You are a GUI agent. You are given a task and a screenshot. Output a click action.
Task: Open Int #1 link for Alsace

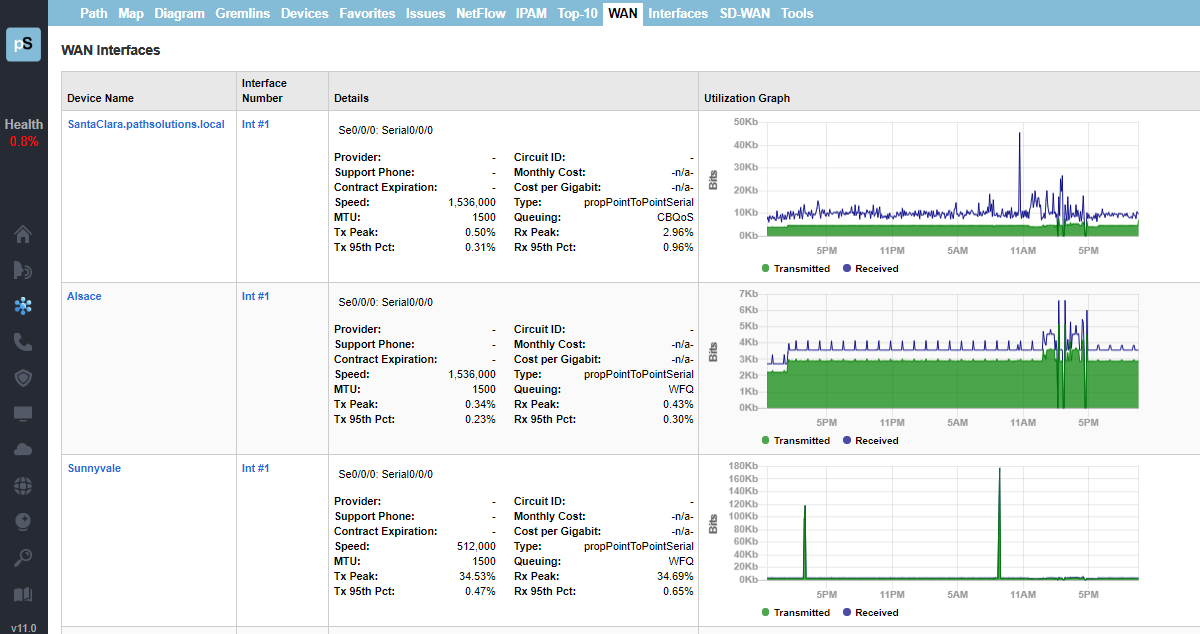pyautogui.click(x=255, y=296)
